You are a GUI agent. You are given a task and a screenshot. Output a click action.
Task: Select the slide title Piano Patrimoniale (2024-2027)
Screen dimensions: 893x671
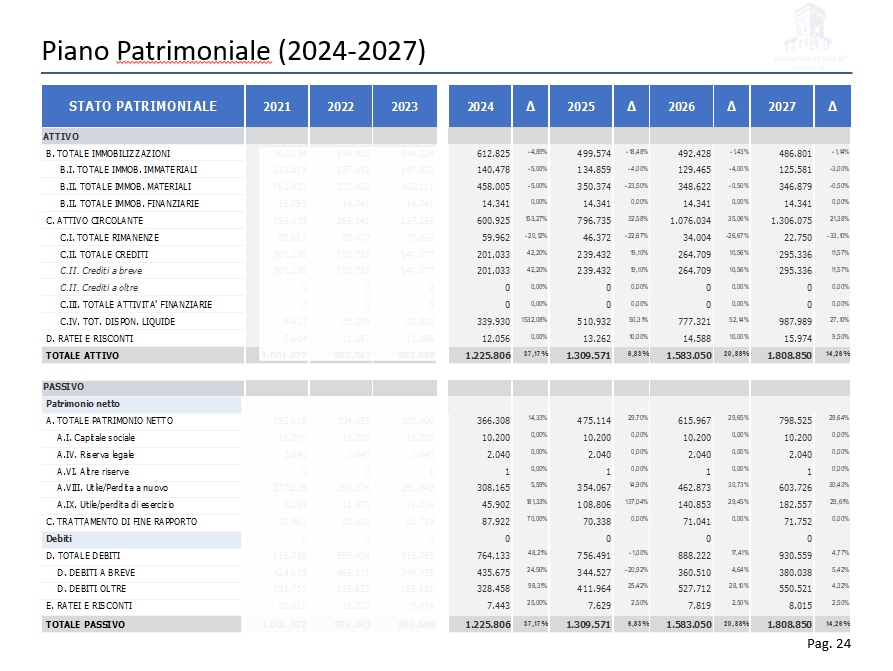pos(233,51)
